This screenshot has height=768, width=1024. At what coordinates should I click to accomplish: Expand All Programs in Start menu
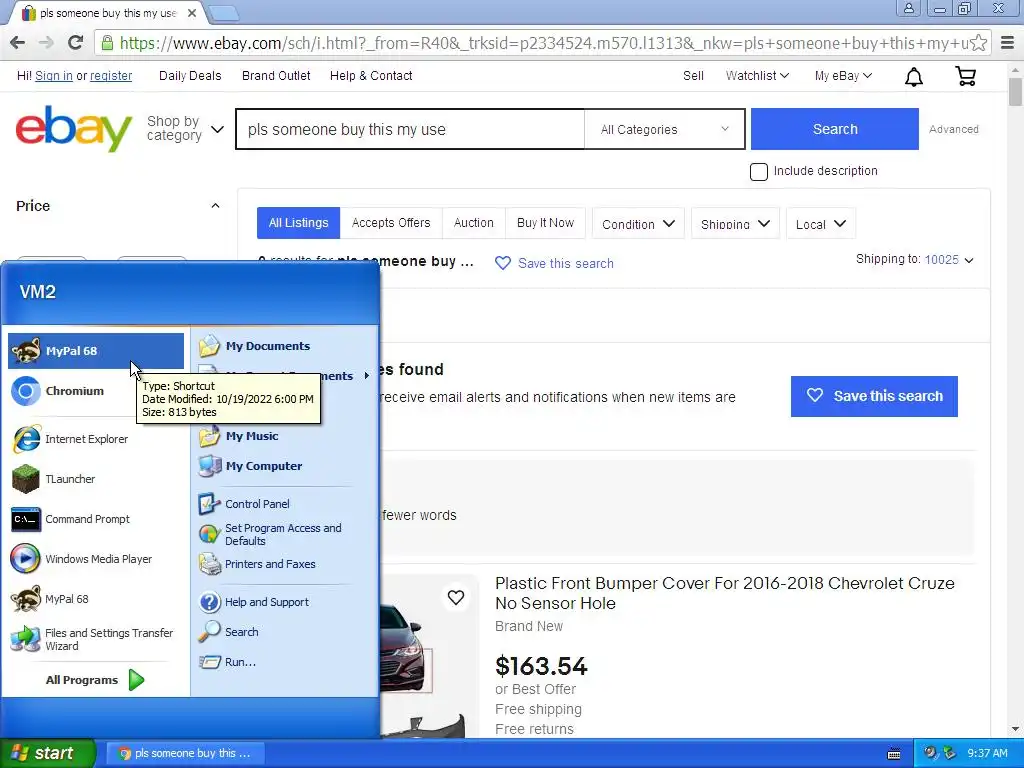click(x=95, y=680)
